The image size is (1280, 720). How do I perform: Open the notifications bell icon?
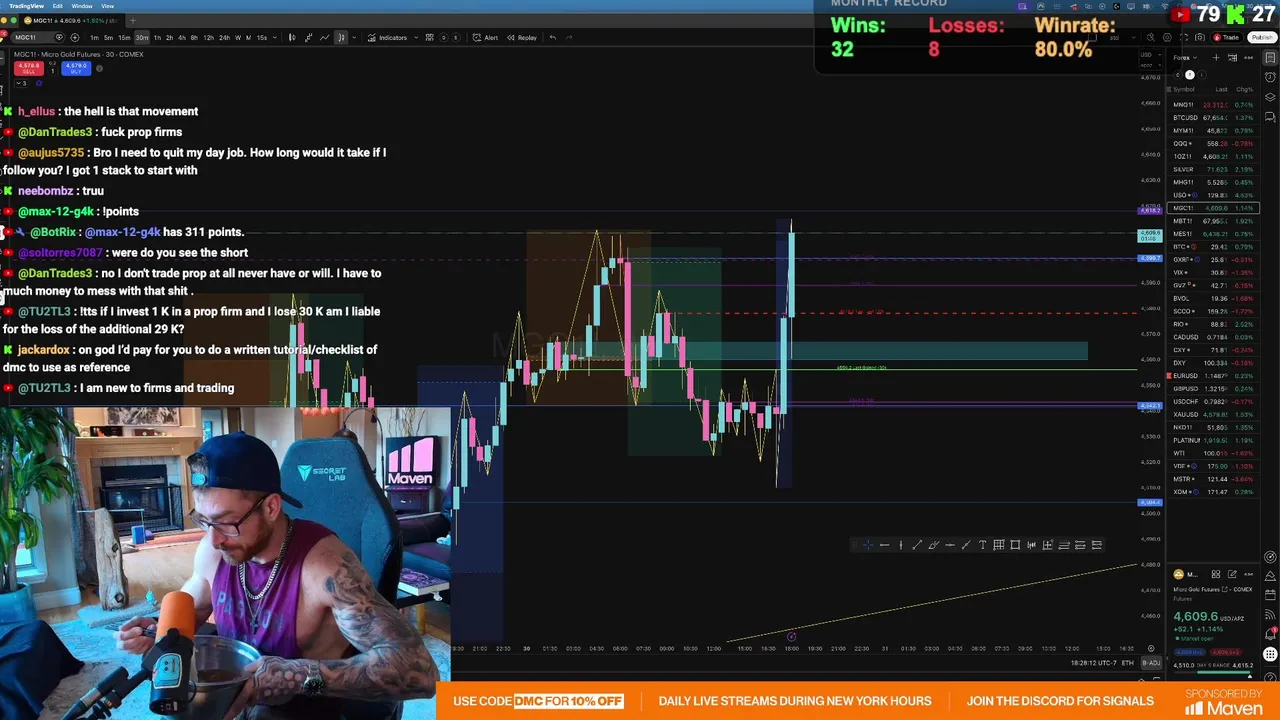pyautogui.click(x=1270, y=633)
